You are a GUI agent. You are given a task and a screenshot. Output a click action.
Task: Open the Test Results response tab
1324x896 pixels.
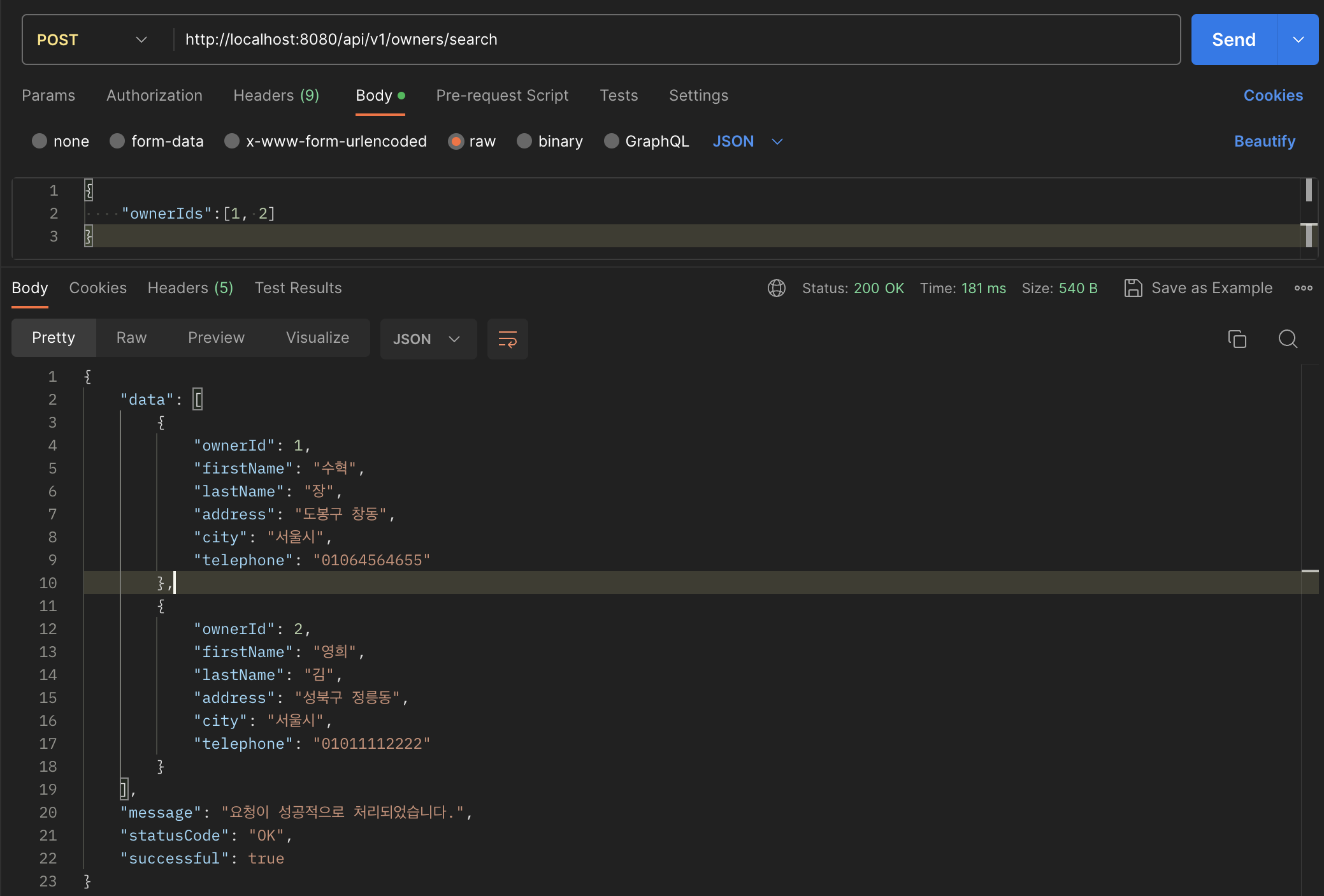298,288
